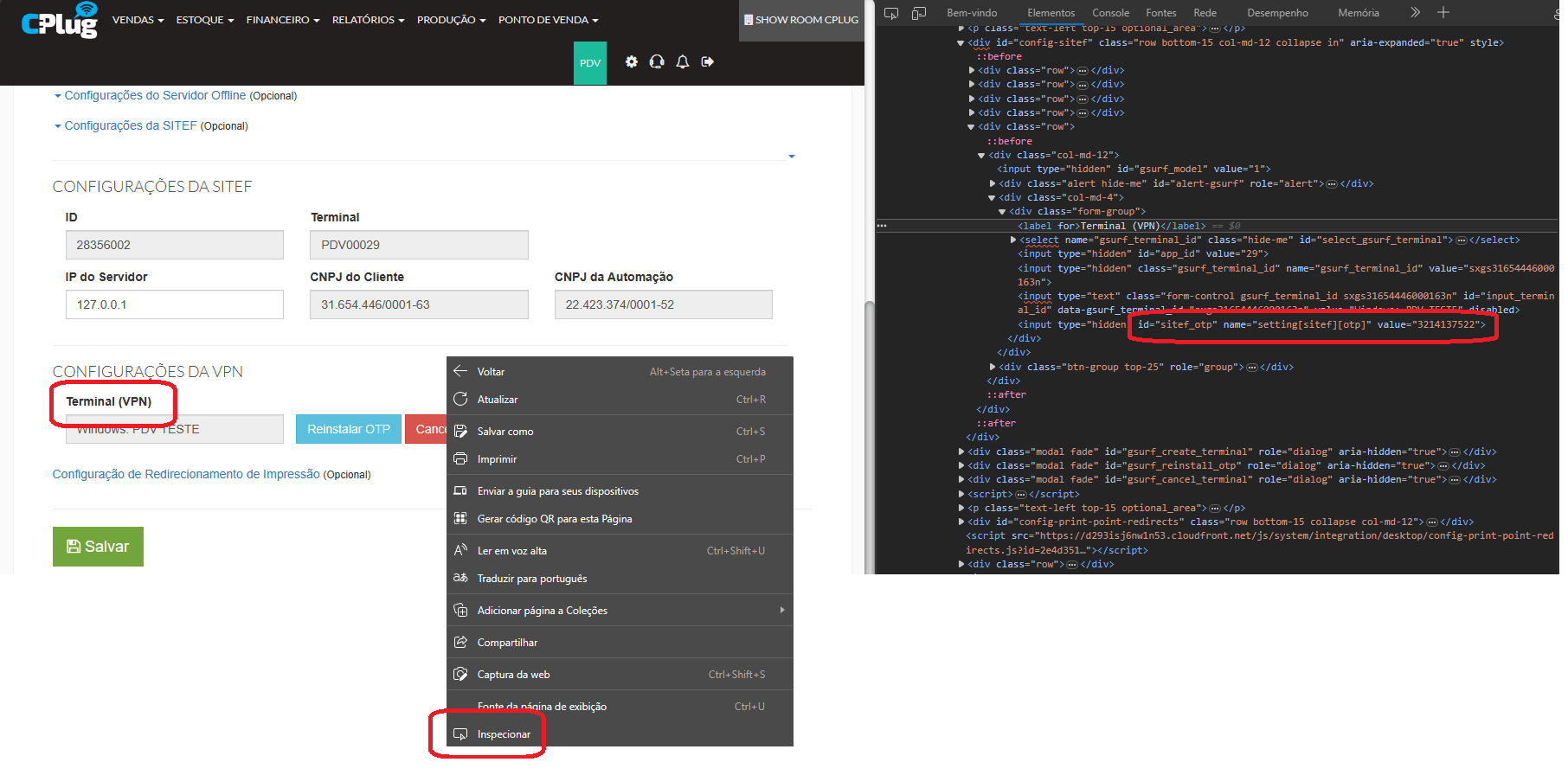Click the CNPJ da Automação field
The width and height of the screenshot is (1568, 775).
(664, 304)
